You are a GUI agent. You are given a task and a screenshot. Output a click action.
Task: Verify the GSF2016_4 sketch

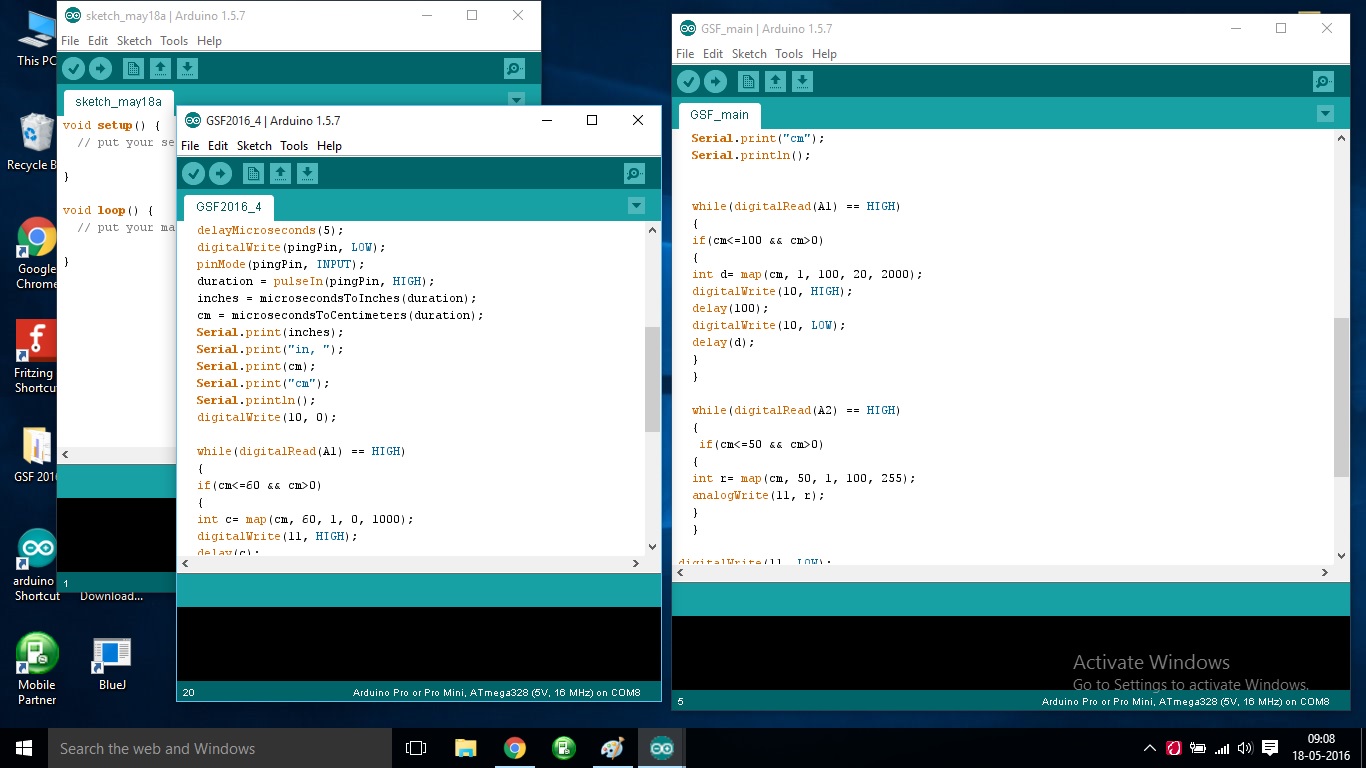coord(193,173)
